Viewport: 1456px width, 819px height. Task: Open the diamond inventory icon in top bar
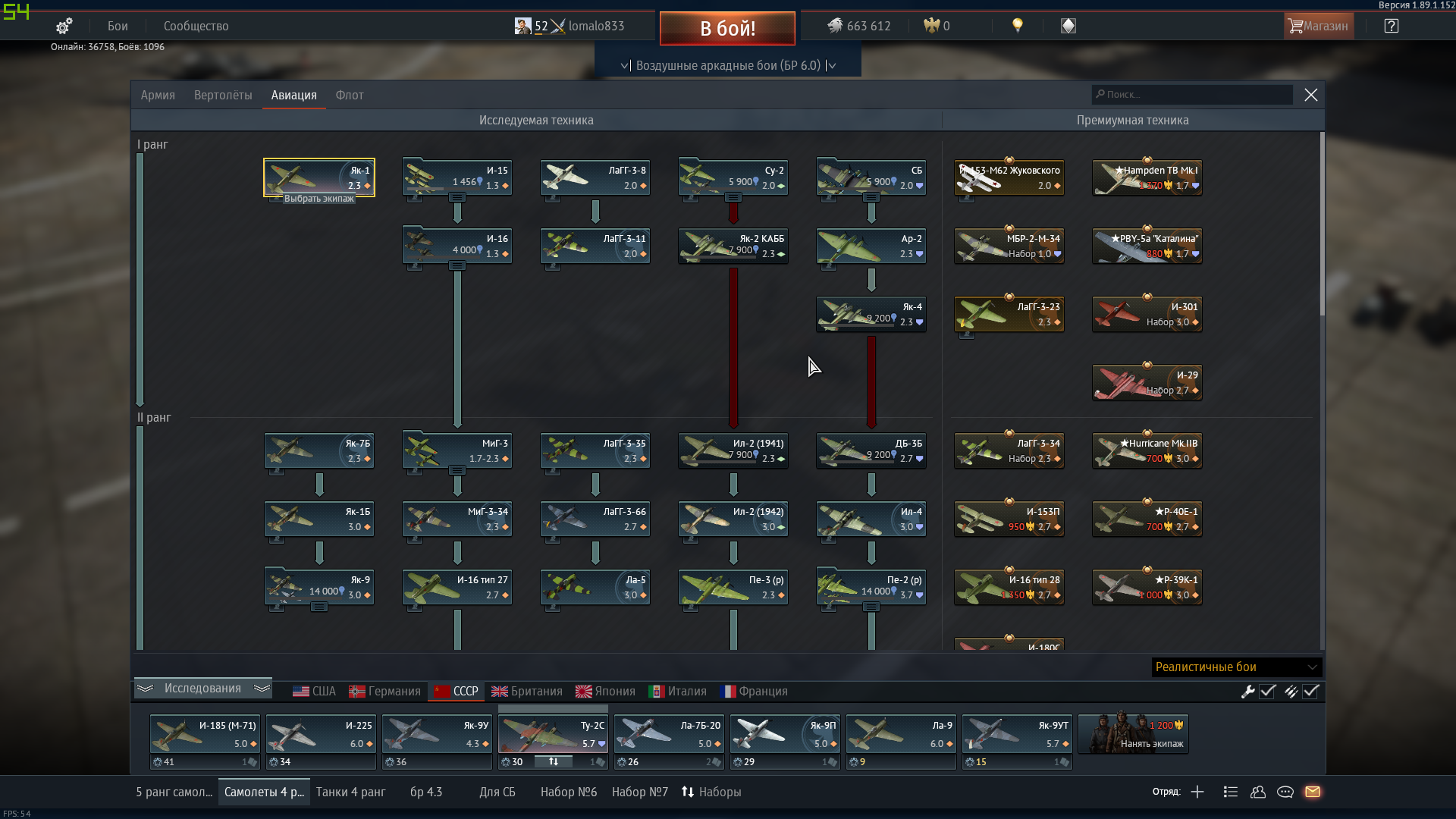click(1068, 26)
